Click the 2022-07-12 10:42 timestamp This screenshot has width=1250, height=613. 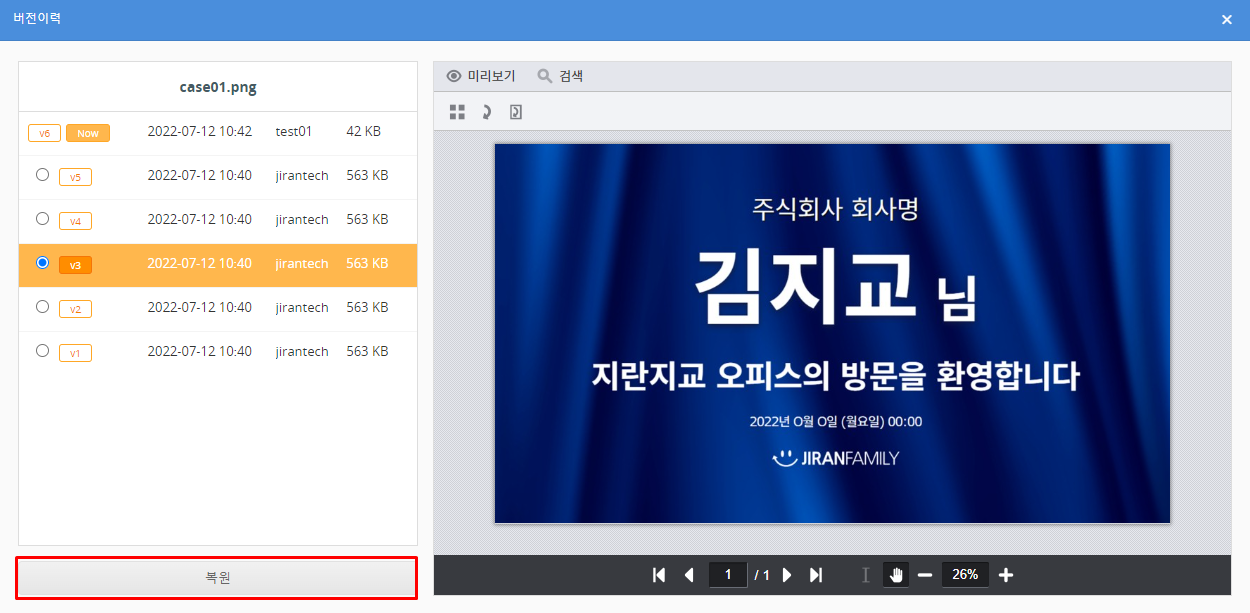coord(200,131)
